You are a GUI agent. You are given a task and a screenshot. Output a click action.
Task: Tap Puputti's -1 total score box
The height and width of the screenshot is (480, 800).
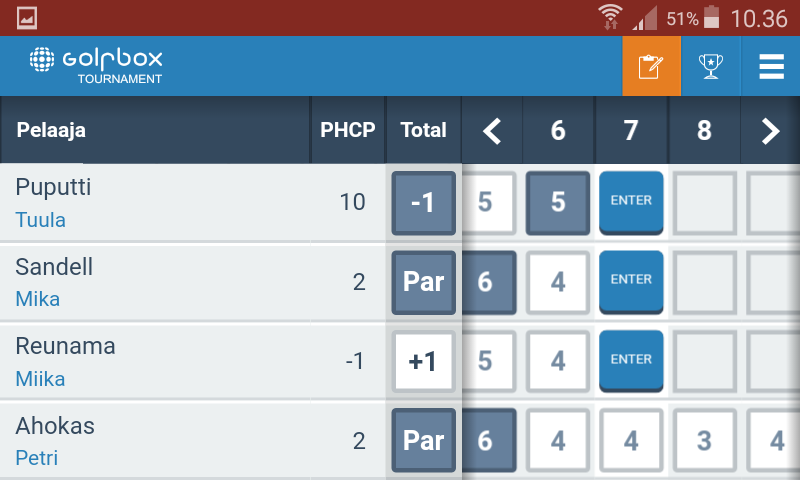pos(423,203)
